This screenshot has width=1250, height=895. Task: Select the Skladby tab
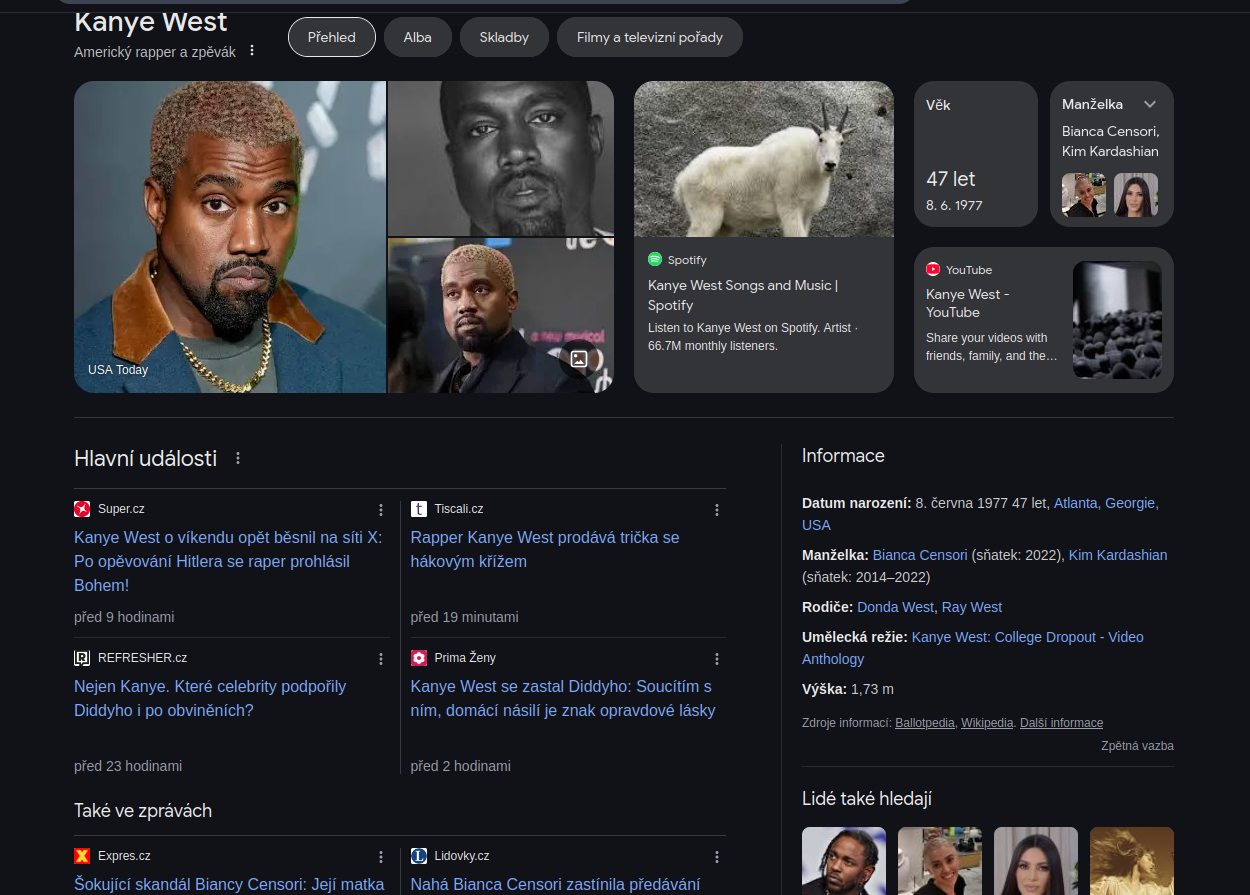504,37
